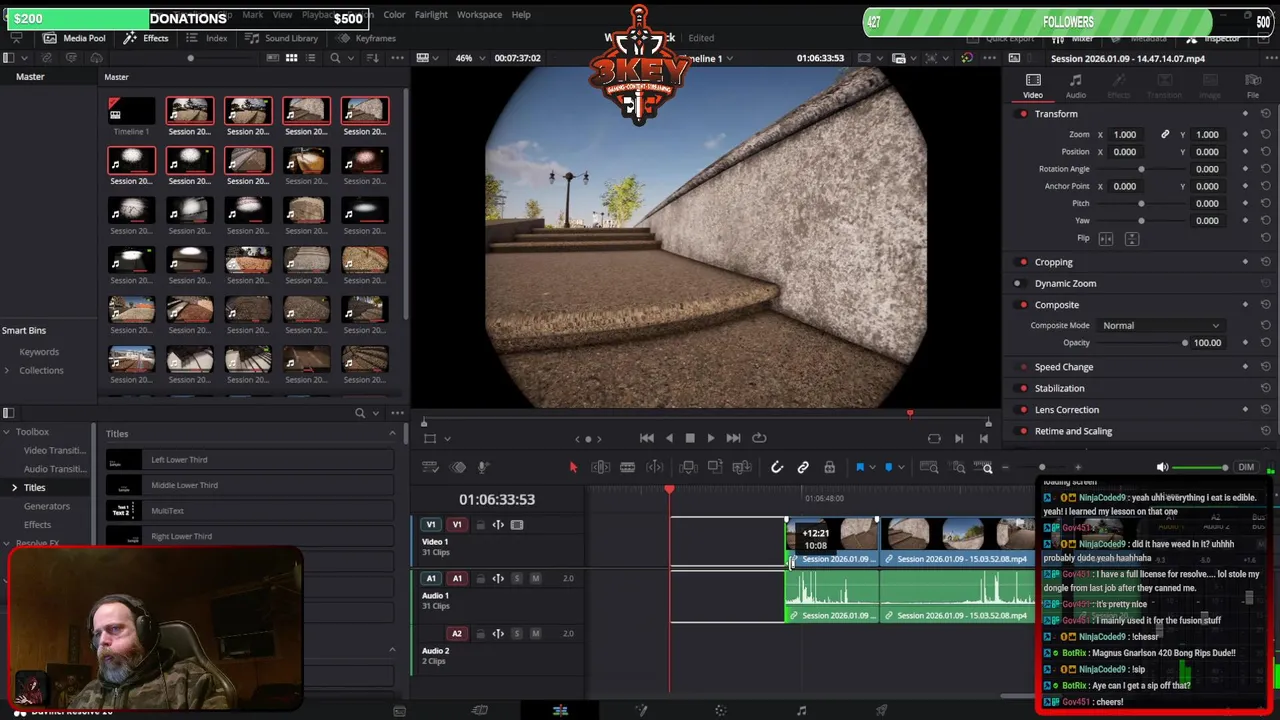Toggle the Transform section enable switch
Image resolution: width=1280 pixels, height=720 pixels.
(x=1023, y=114)
